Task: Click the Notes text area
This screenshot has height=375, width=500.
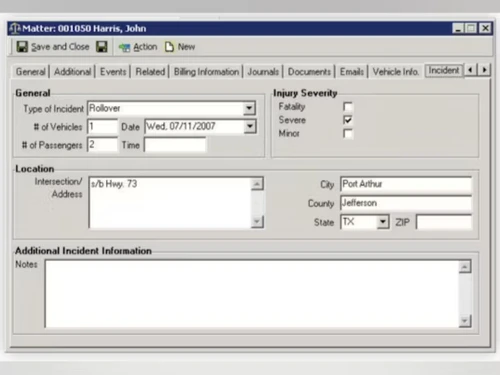Action: pos(252,294)
